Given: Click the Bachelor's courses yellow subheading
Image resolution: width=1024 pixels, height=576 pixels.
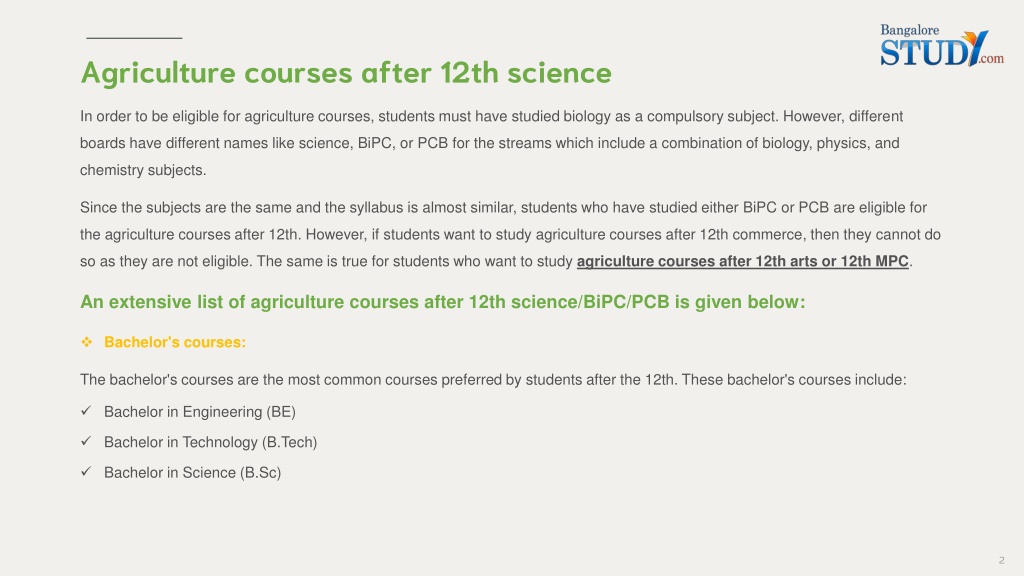Looking at the screenshot, I should click(175, 342).
